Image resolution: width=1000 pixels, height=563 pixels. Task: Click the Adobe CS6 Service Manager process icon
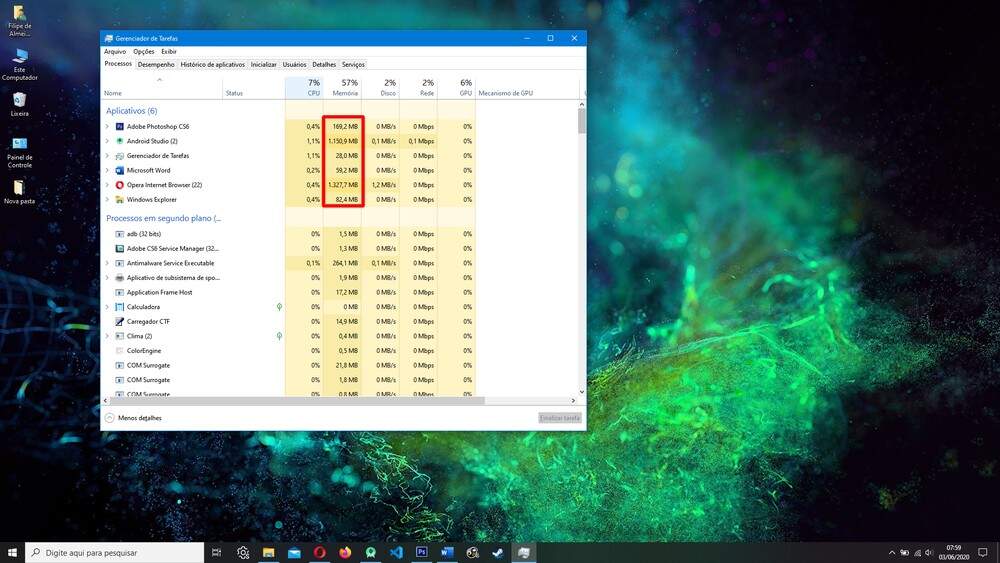point(119,249)
